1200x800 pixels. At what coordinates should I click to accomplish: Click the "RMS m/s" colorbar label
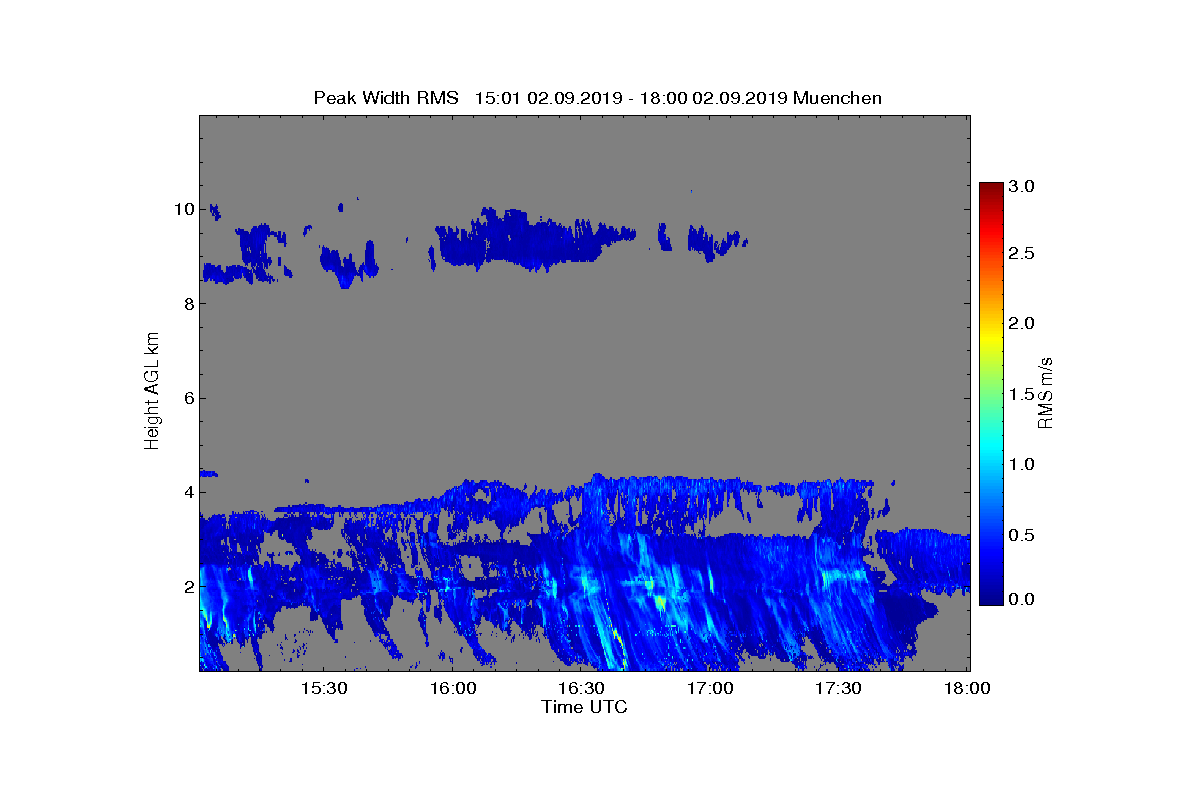tap(1046, 392)
